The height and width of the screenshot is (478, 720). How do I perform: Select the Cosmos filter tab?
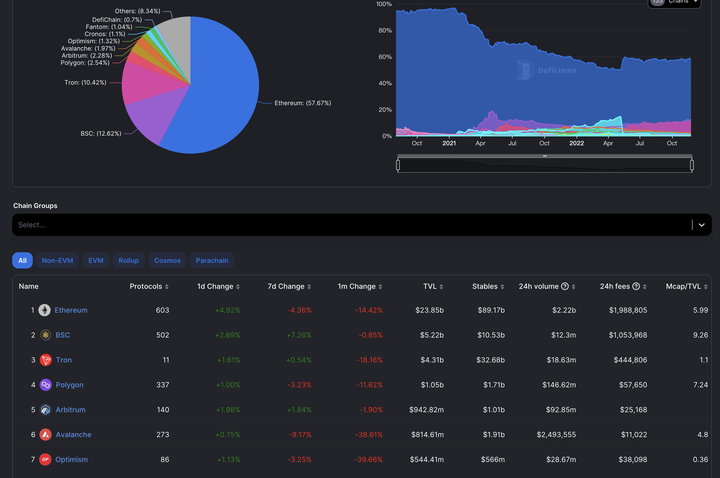pyautogui.click(x=167, y=260)
